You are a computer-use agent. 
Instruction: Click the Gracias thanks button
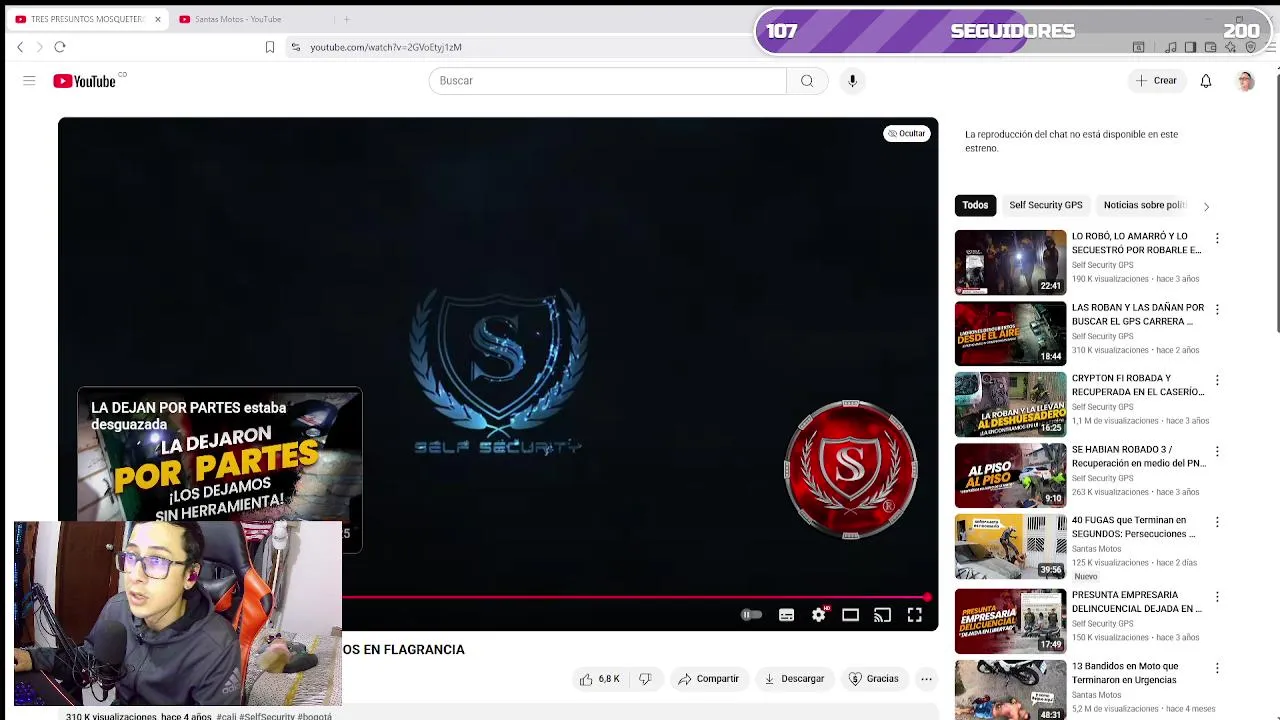pos(874,679)
